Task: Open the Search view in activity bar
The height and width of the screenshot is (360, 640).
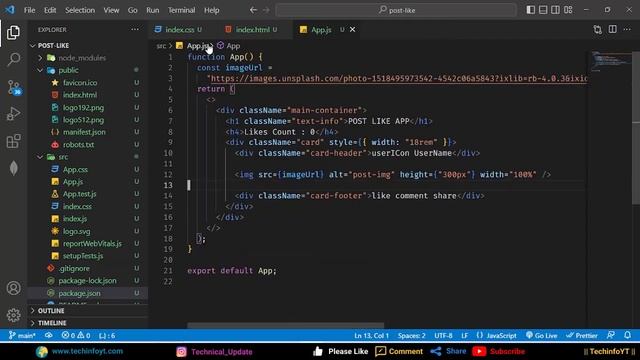Action: point(13,60)
